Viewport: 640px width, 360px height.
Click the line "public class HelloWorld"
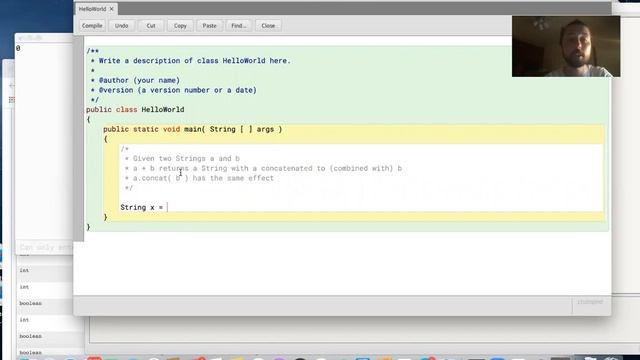click(135, 109)
